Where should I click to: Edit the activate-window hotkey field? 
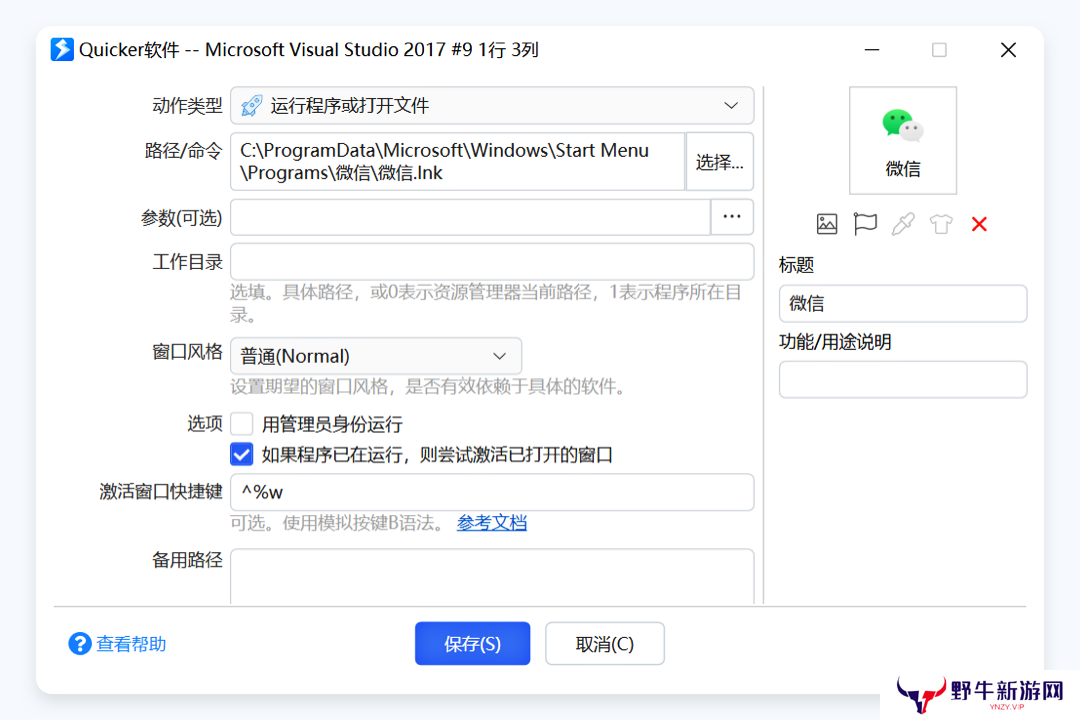coord(492,492)
